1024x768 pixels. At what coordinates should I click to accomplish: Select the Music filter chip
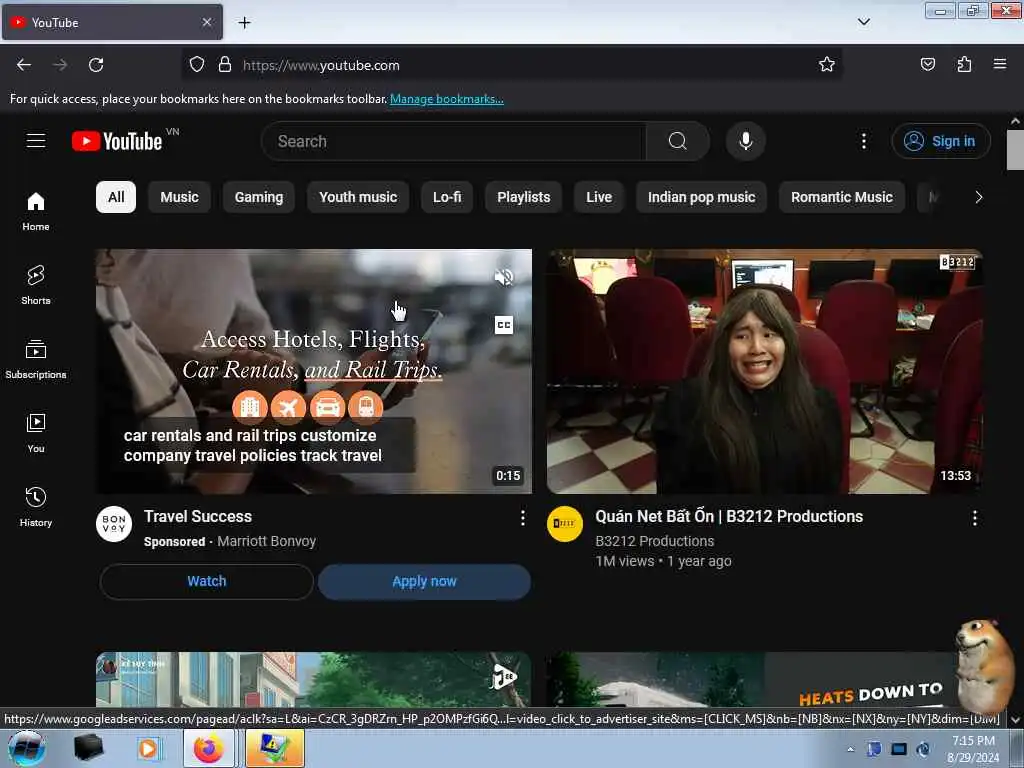[179, 197]
